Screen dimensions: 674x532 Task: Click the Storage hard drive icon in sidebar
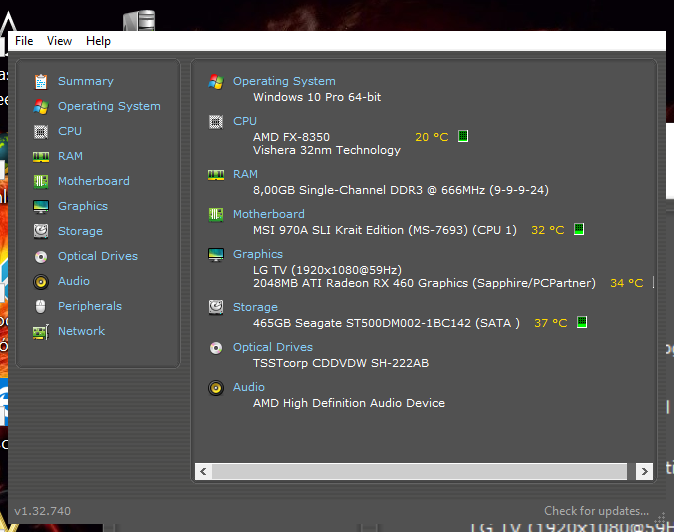coord(41,231)
